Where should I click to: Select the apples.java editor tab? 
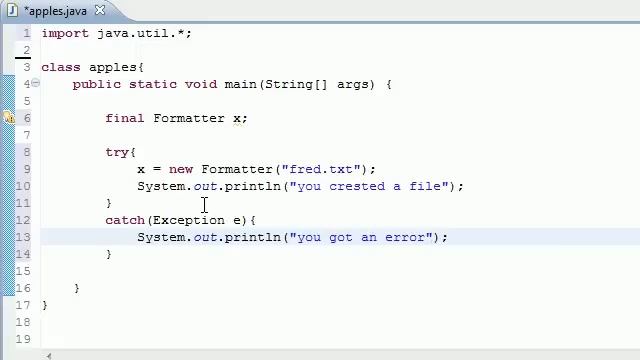click(x=56, y=11)
